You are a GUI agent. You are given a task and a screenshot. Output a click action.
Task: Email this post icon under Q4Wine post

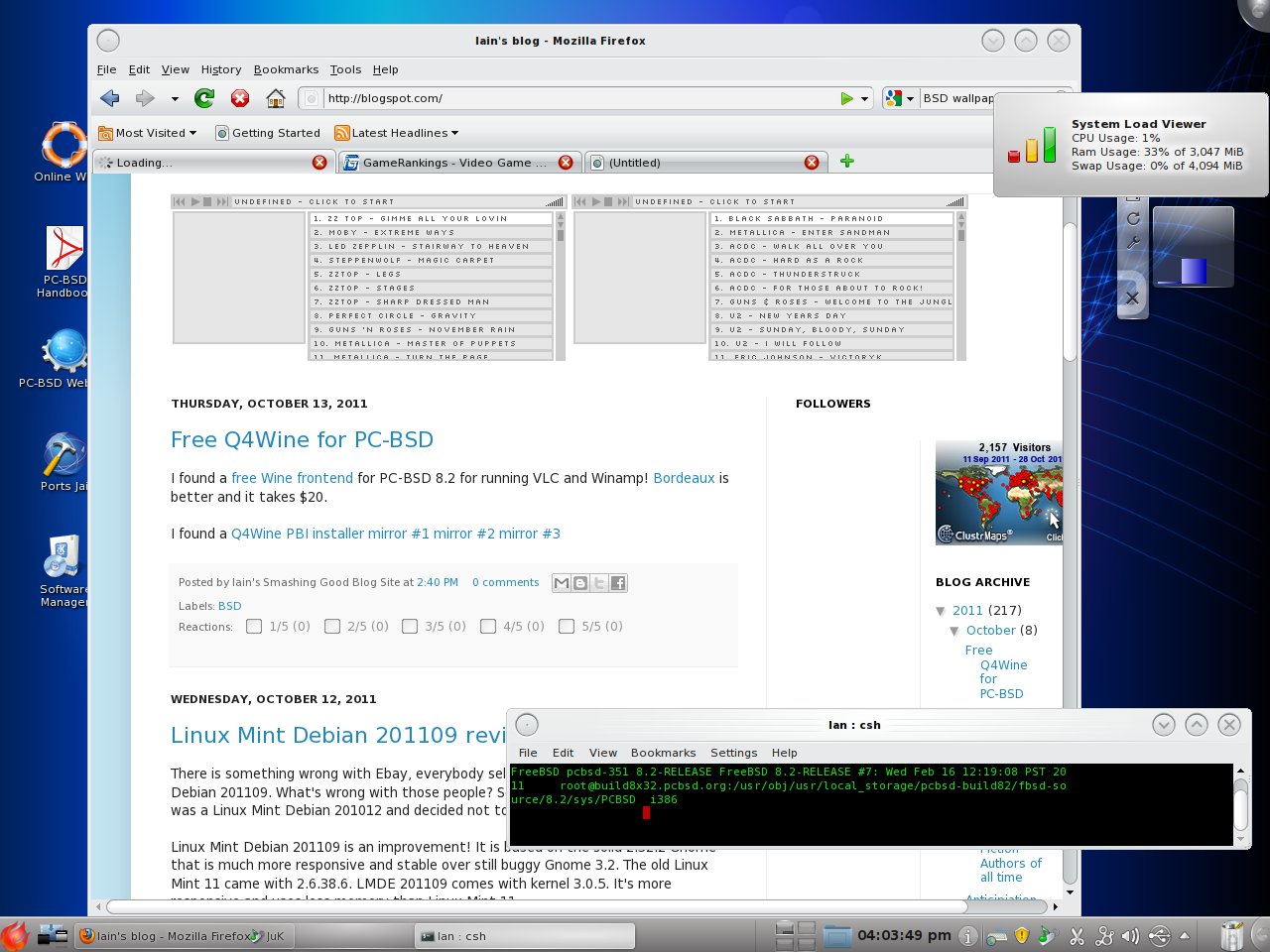coord(562,583)
